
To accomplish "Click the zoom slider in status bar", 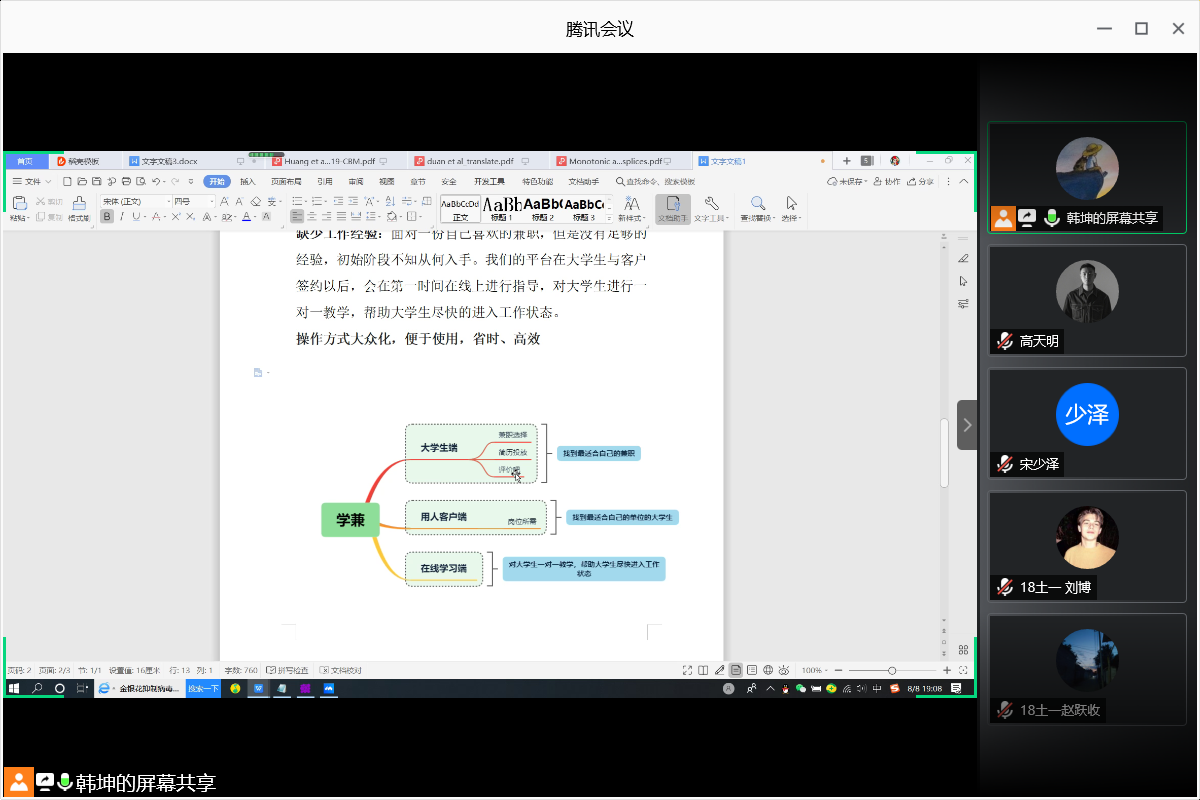I will coord(892,670).
